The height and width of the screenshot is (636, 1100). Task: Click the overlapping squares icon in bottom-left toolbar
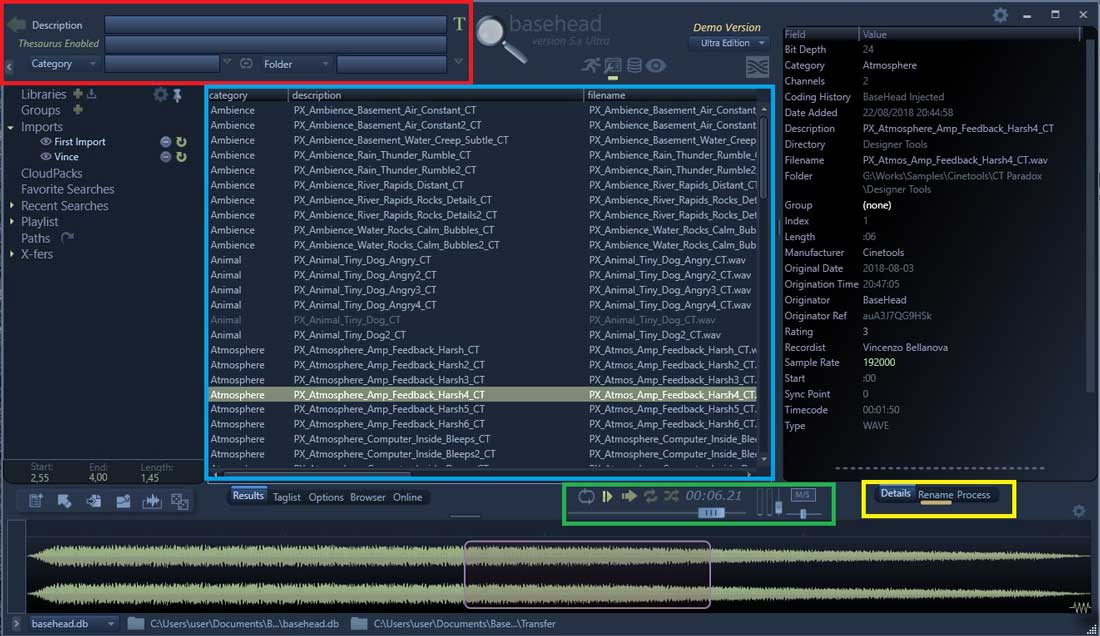[x=180, y=501]
